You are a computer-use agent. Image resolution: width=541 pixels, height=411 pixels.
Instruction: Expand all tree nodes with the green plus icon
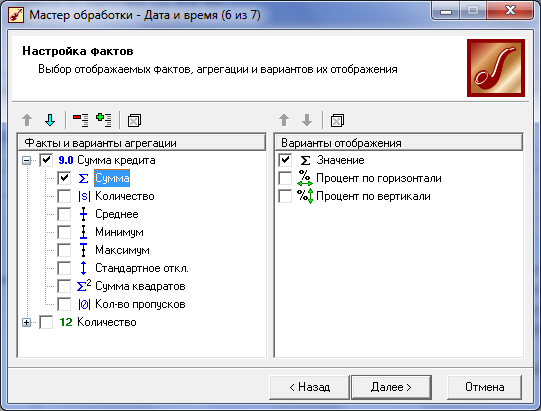104,120
